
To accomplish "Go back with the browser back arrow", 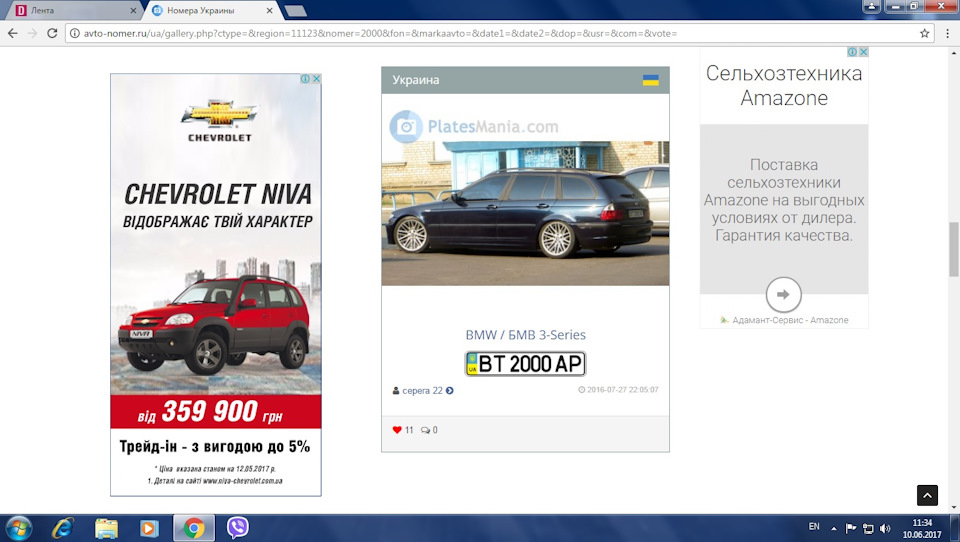I will 13,34.
